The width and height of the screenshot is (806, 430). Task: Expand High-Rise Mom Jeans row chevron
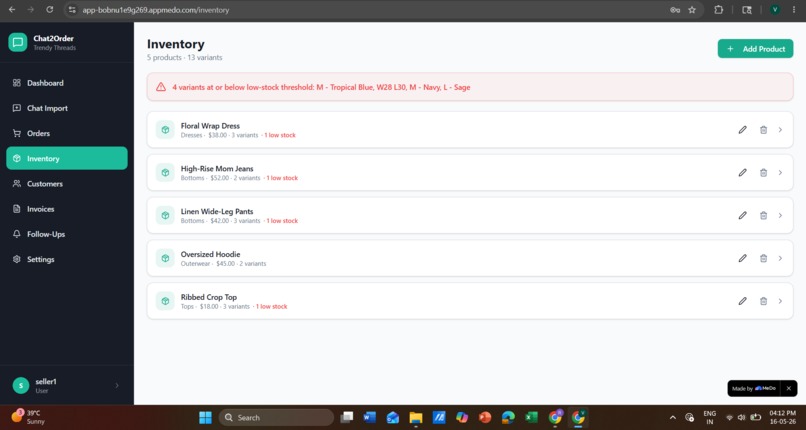[x=780, y=173]
